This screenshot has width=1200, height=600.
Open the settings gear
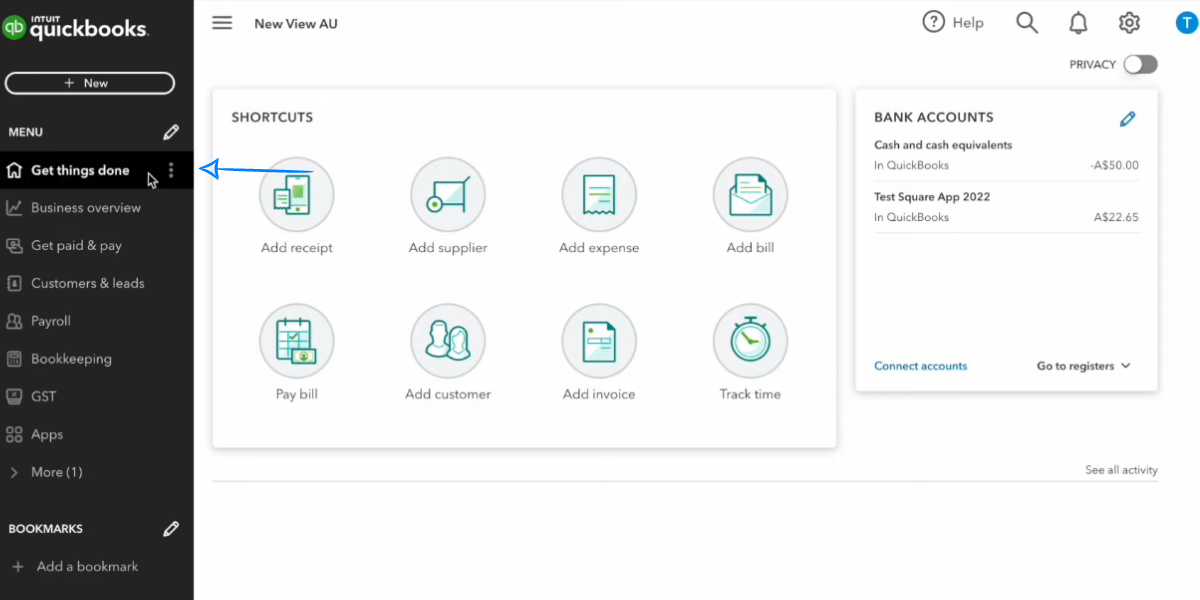(1129, 23)
